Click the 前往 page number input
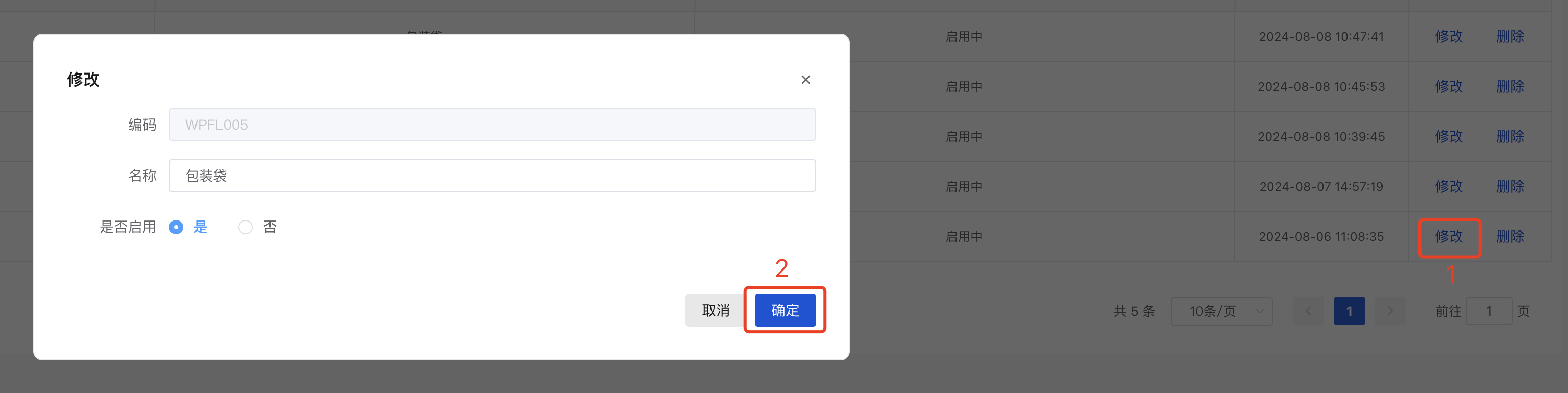This screenshot has height=393, width=1568. pos(1489,310)
